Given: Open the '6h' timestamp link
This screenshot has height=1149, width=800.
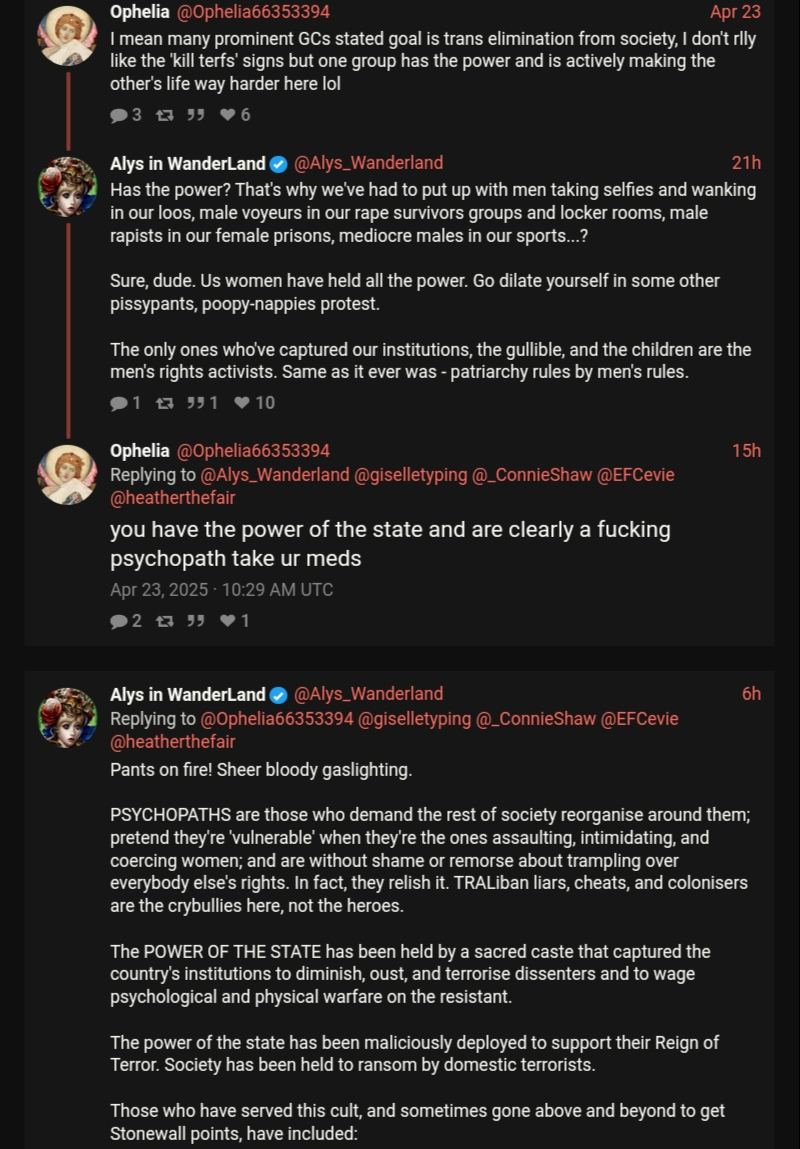Looking at the screenshot, I should 751,694.
